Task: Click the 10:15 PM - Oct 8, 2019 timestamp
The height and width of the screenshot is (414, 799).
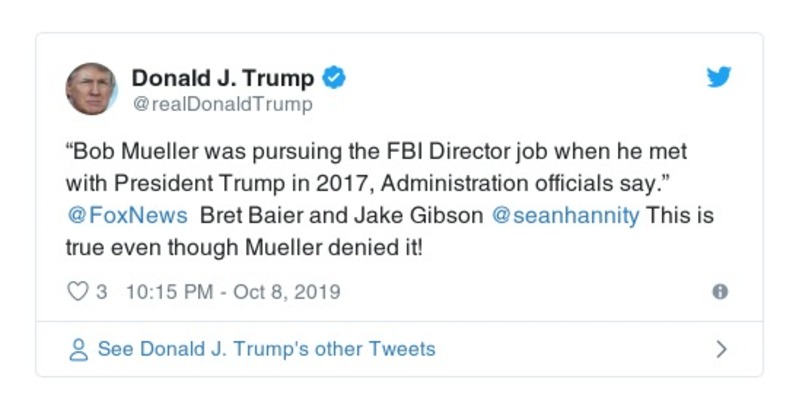Action: (x=233, y=292)
